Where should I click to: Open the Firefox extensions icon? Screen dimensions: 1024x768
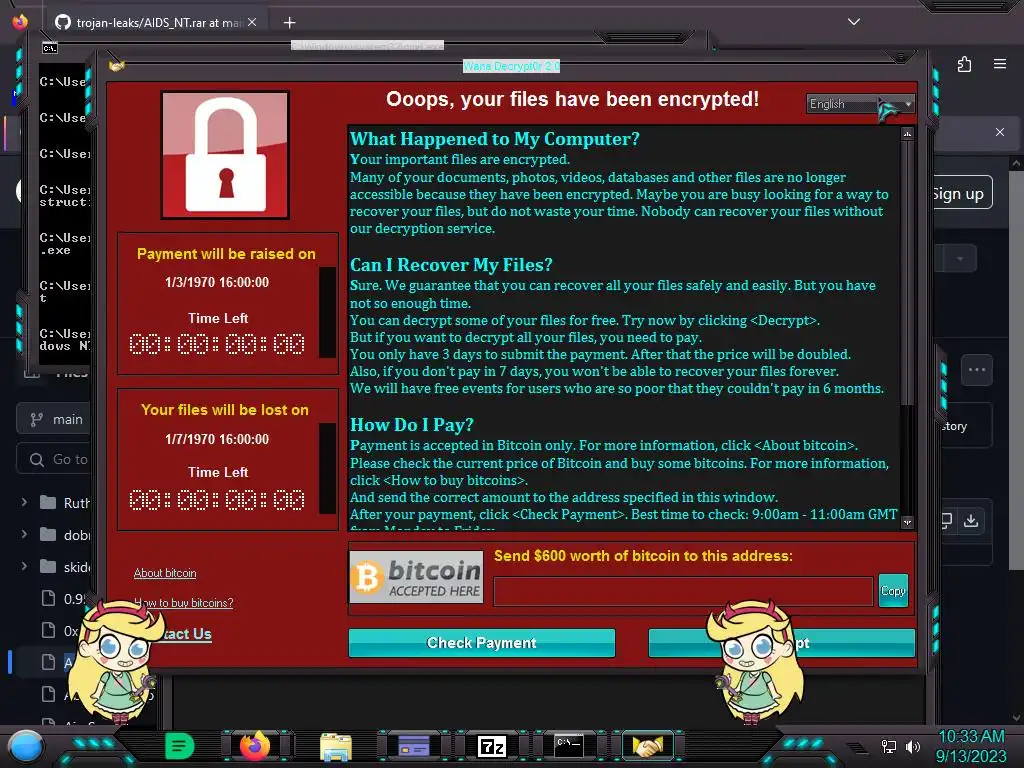click(x=965, y=64)
